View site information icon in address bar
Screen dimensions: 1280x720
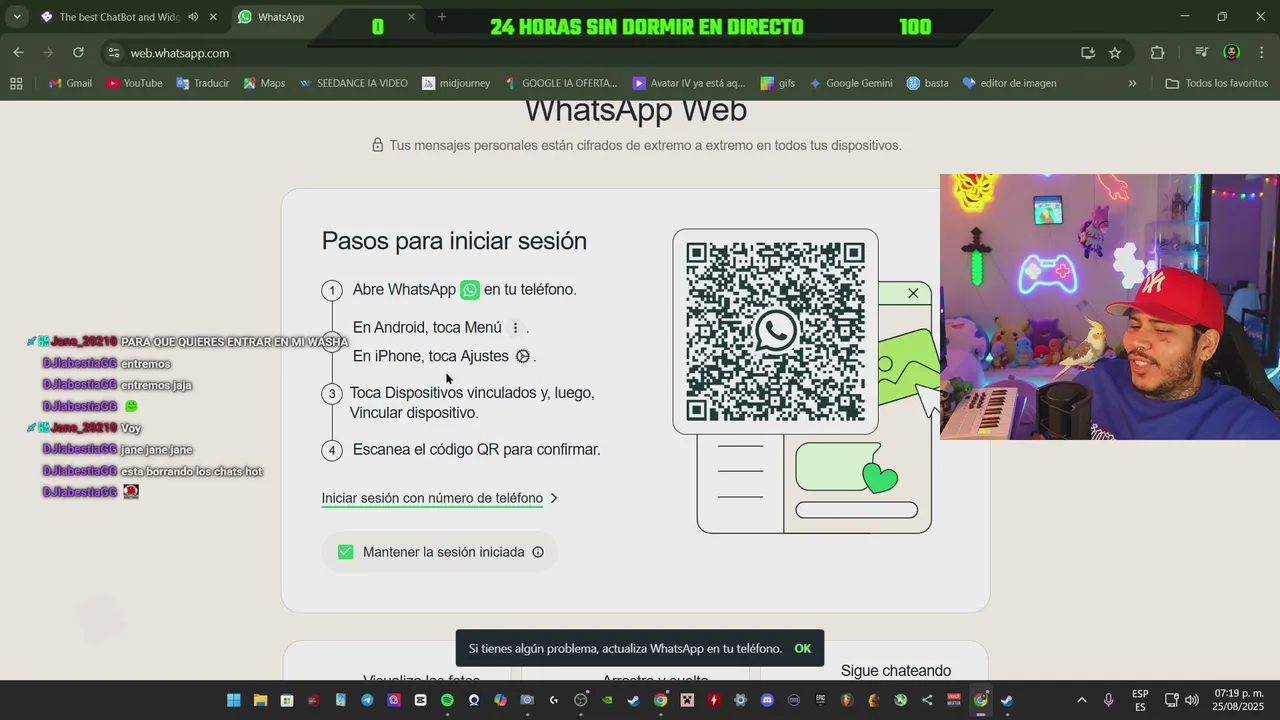pos(114,53)
